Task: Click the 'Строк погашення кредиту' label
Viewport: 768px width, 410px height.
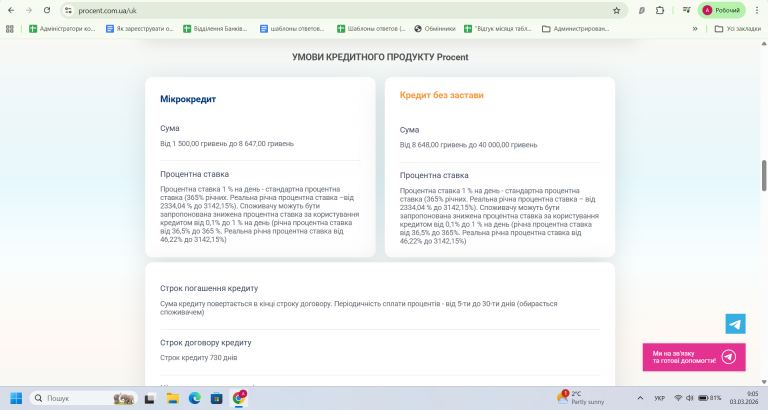Action: point(209,289)
